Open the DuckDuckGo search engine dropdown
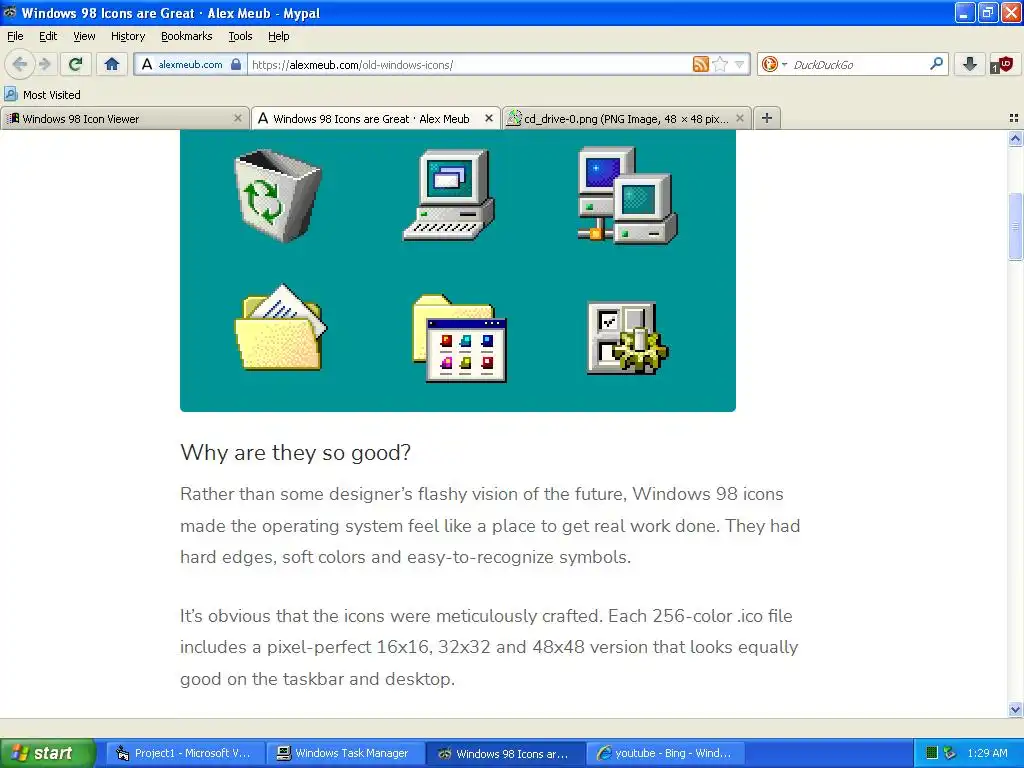The height and width of the screenshot is (768, 1024). click(774, 64)
